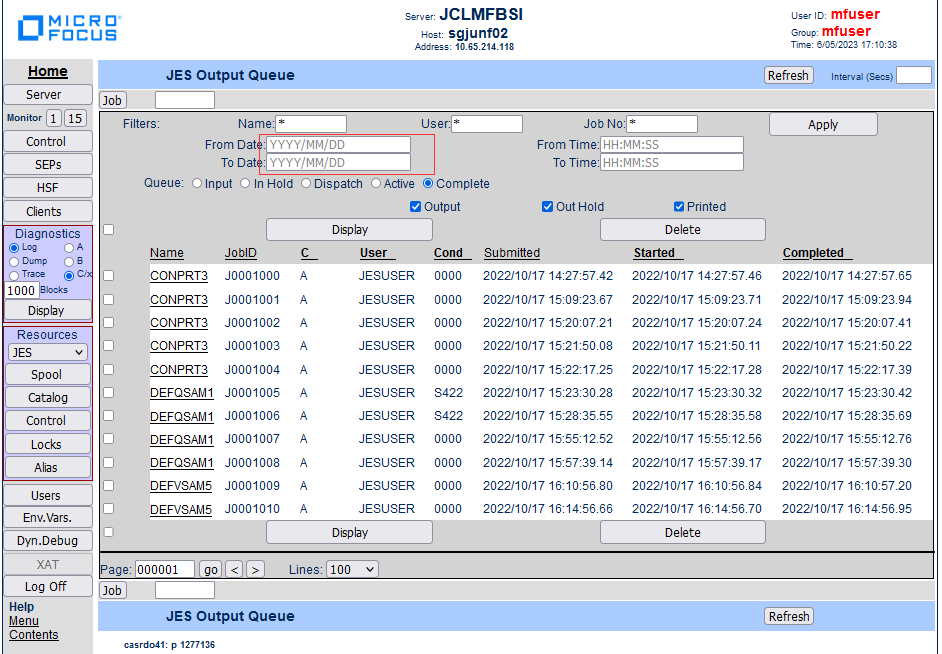Screen dimensions: 942x654
Task: Select the In Hold queue option
Action: [245, 184]
